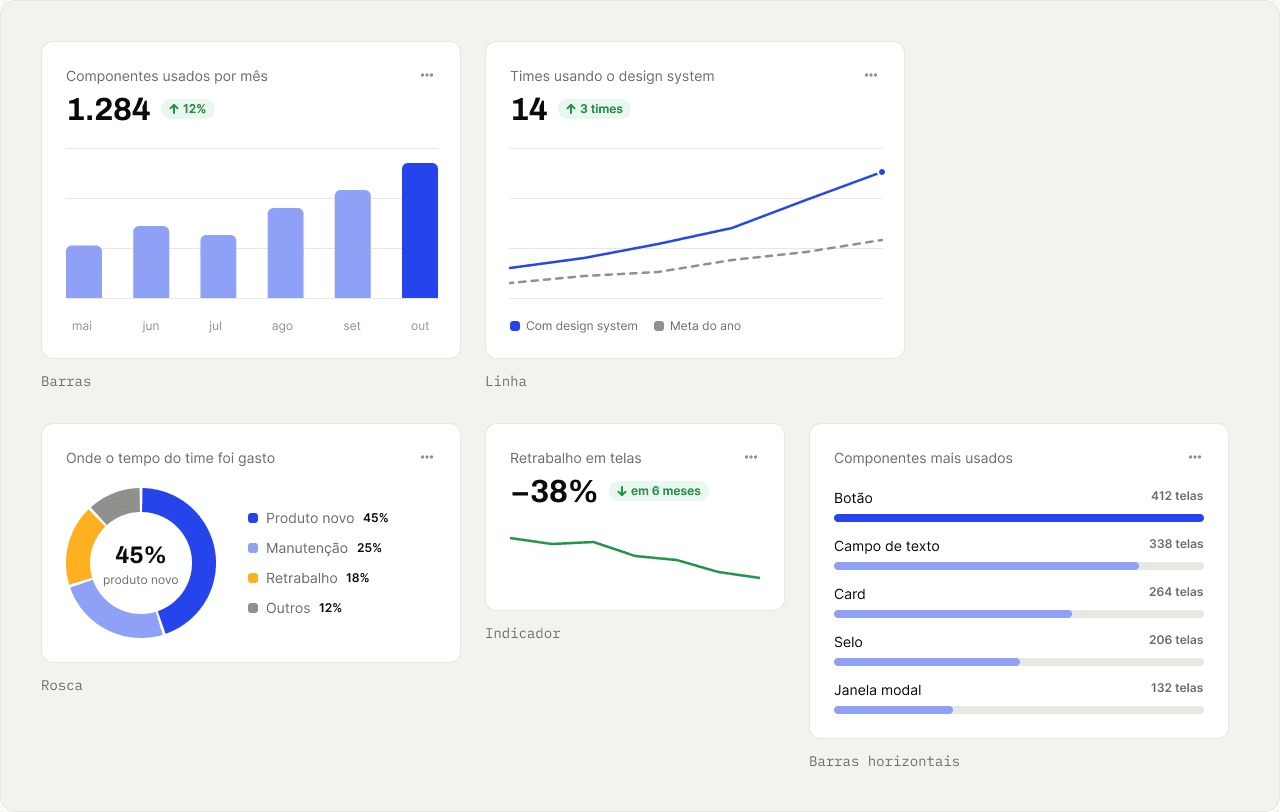Click the '45% produto novo' donut center label

tap(141, 564)
